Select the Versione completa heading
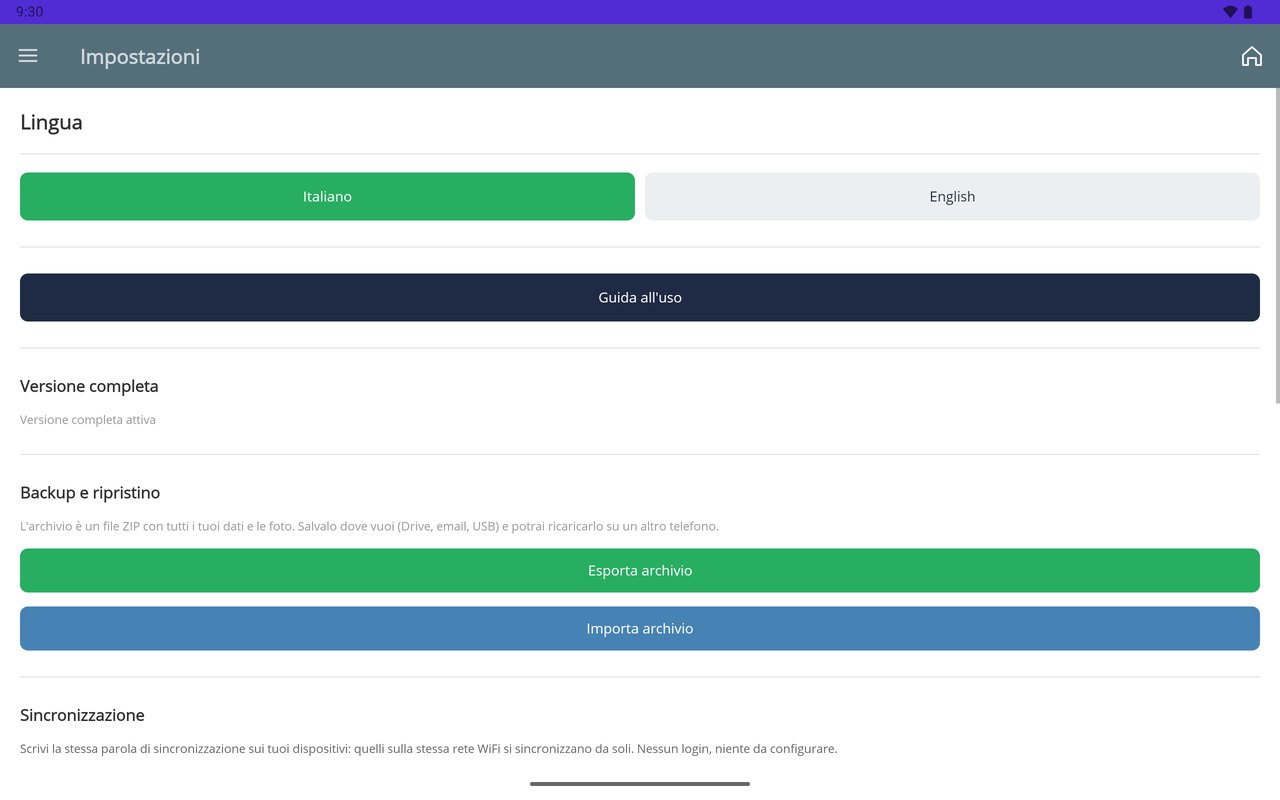The width and height of the screenshot is (1280, 800). click(x=89, y=386)
